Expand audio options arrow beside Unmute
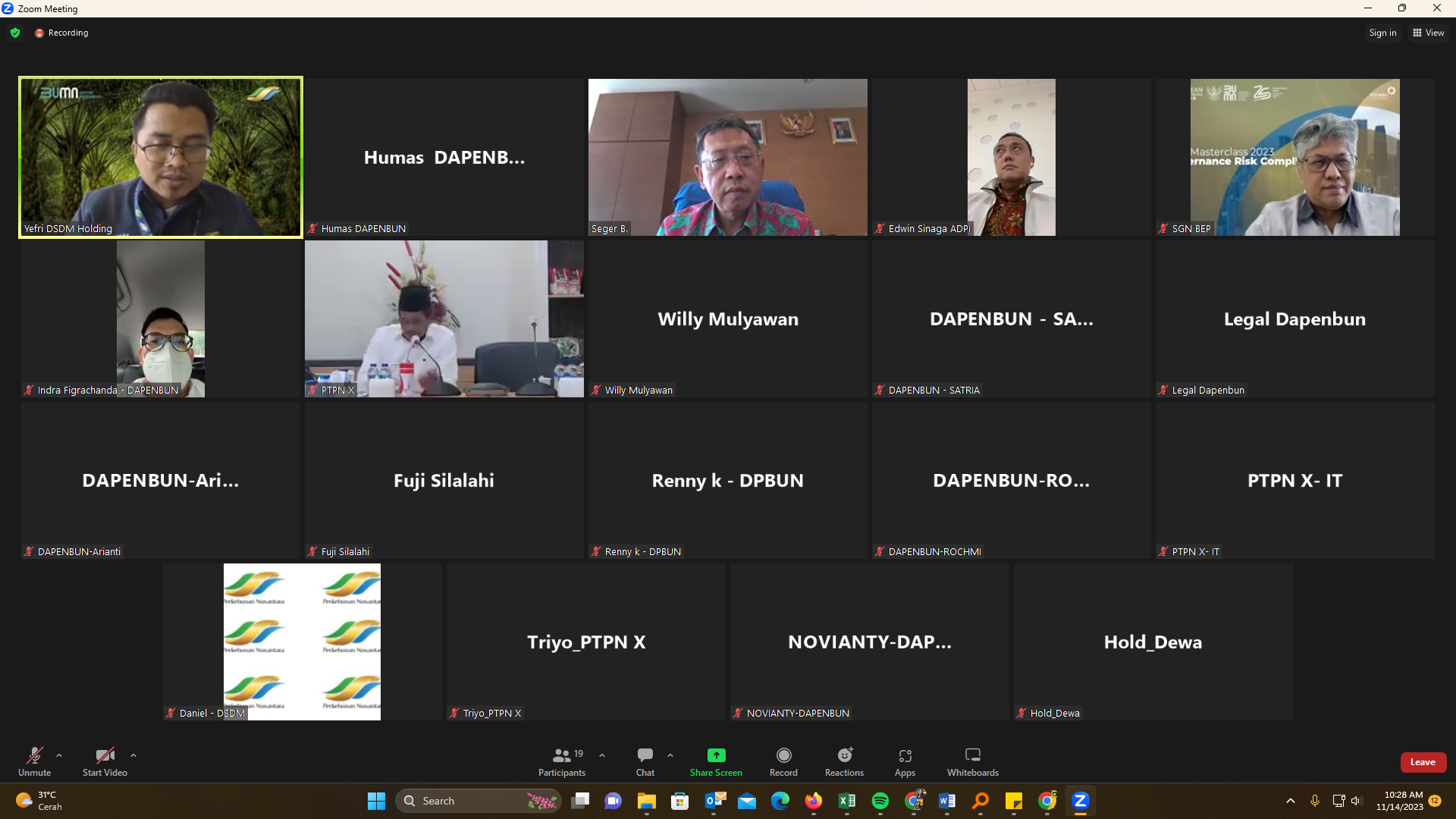The image size is (1456, 819). tap(59, 755)
